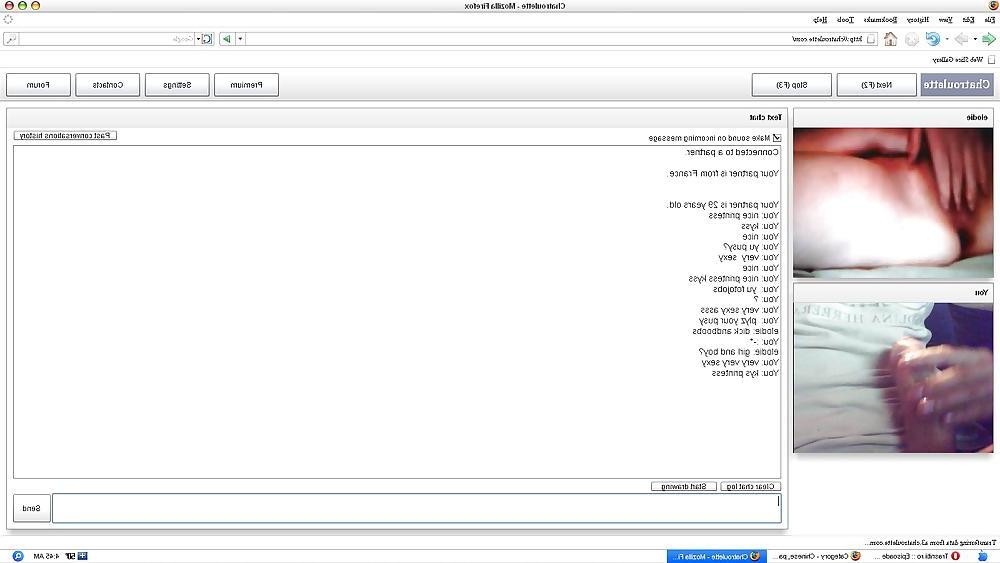Click the 4:45 AM taskbar clock
1000x563 pixels.
46,556
